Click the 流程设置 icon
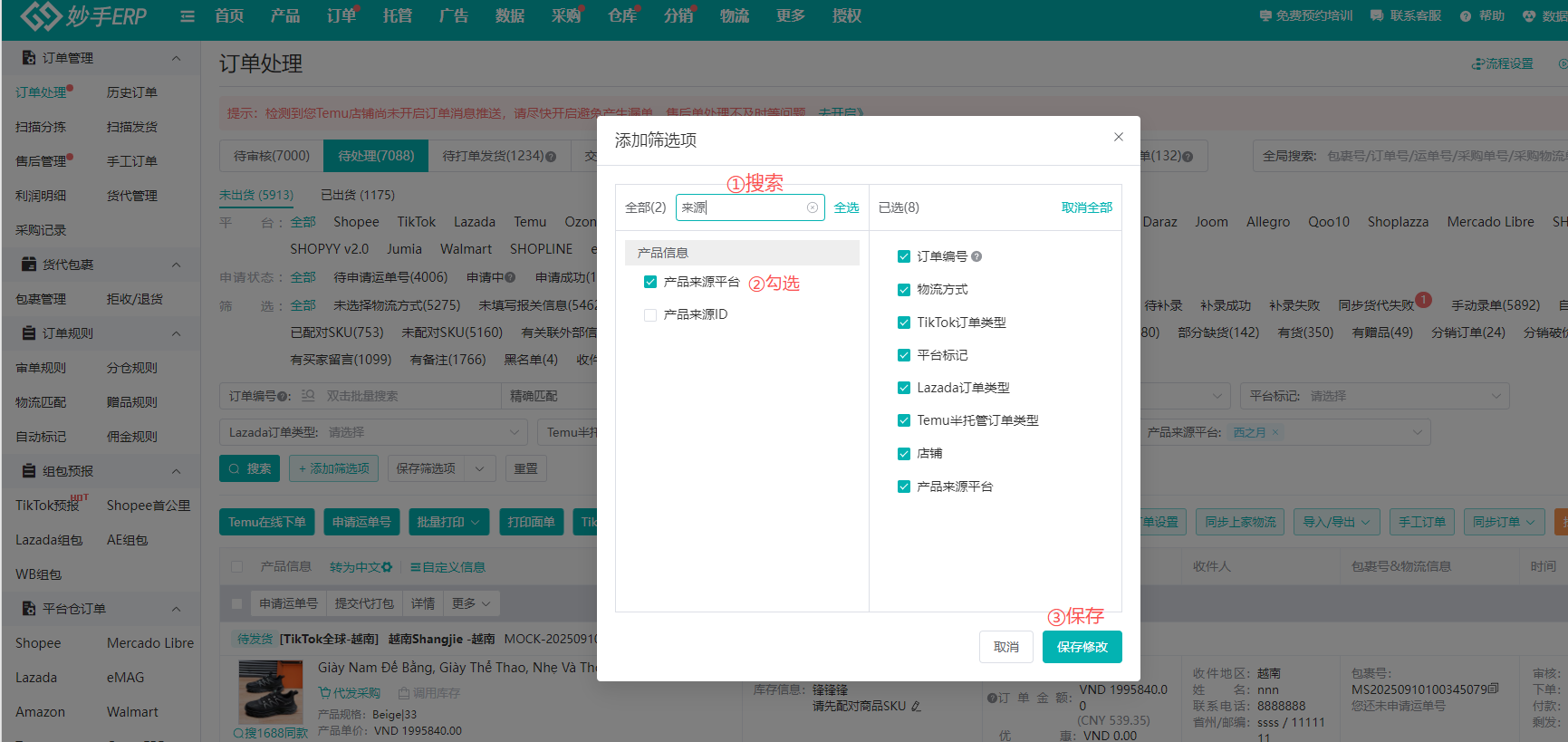This screenshot has height=742, width=1568. [x=1478, y=64]
